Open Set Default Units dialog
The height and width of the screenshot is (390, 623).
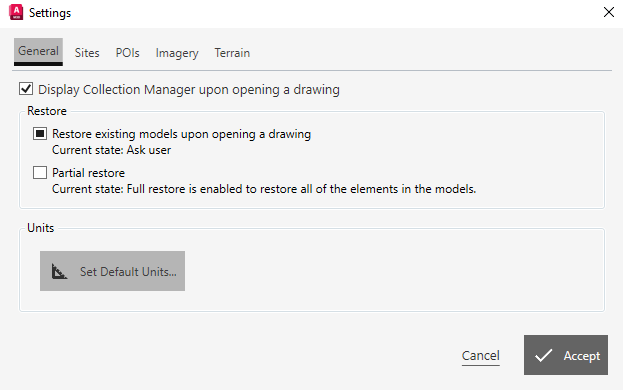click(x=112, y=271)
